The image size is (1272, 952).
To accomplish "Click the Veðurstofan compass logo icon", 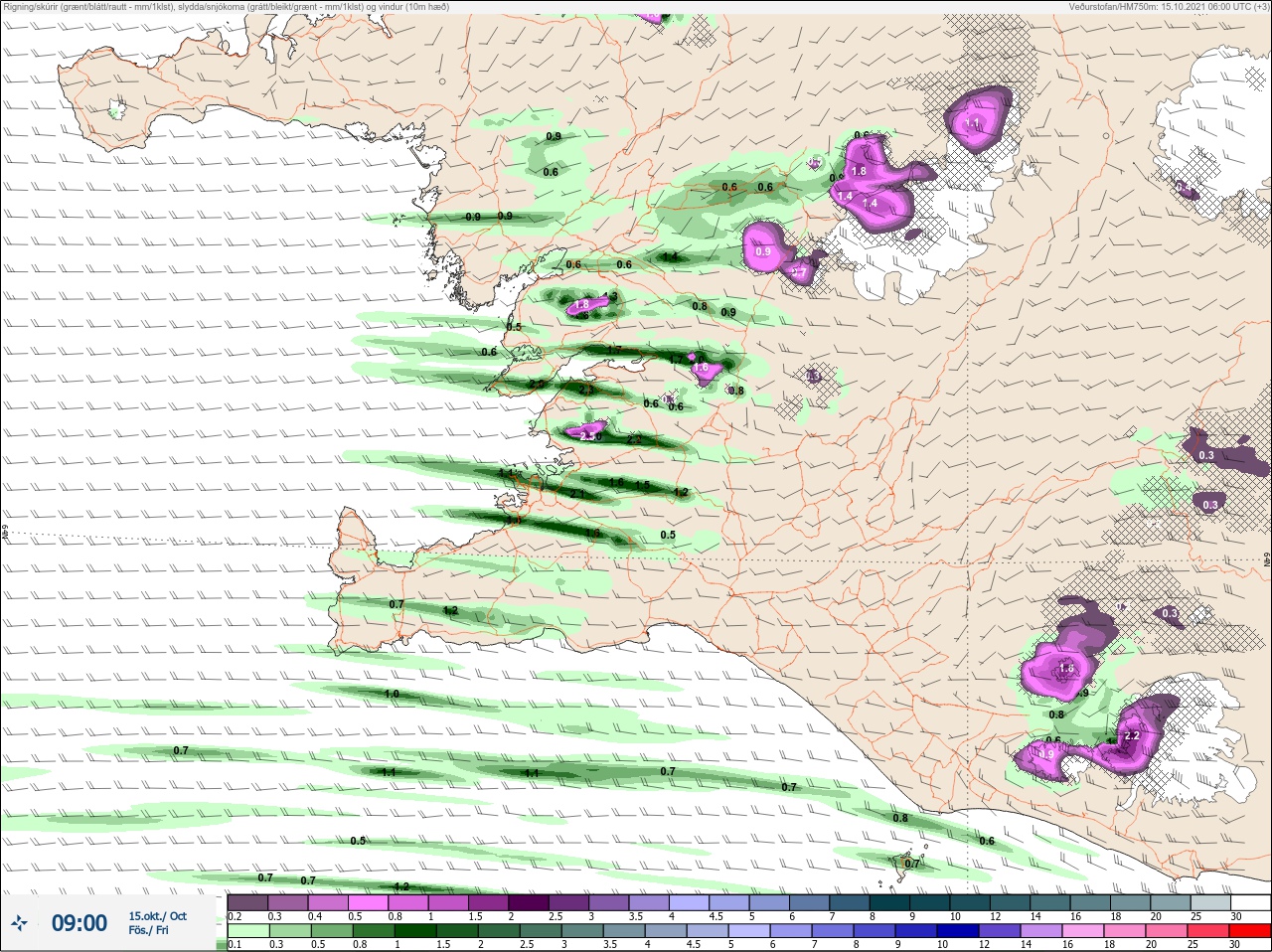I will click(x=20, y=924).
